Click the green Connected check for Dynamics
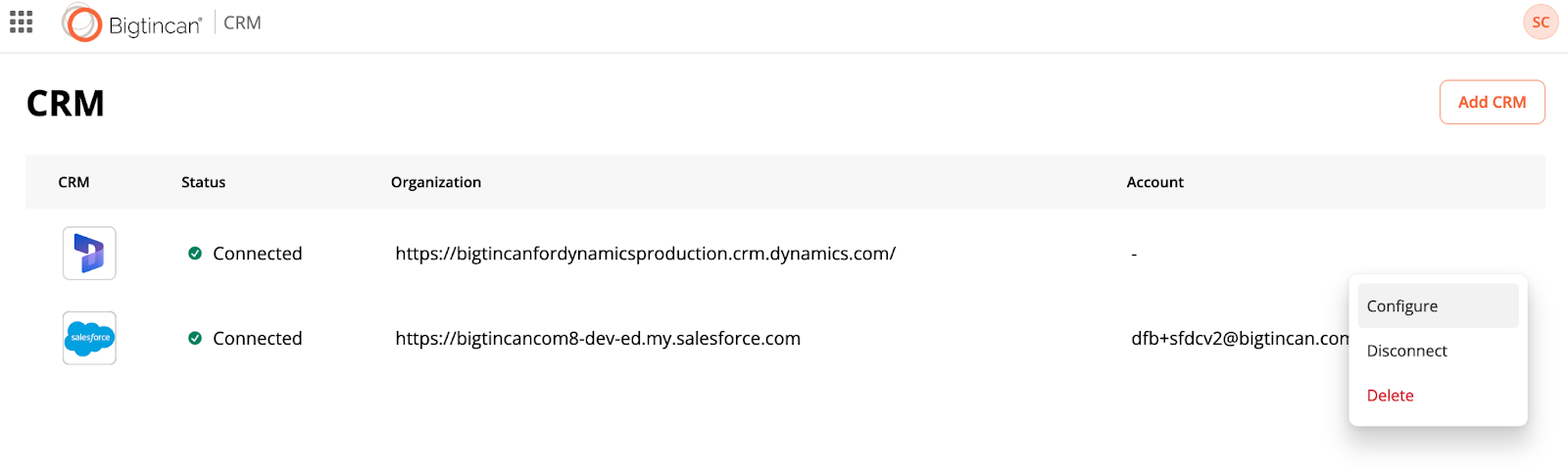The image size is (1568, 470). click(195, 254)
